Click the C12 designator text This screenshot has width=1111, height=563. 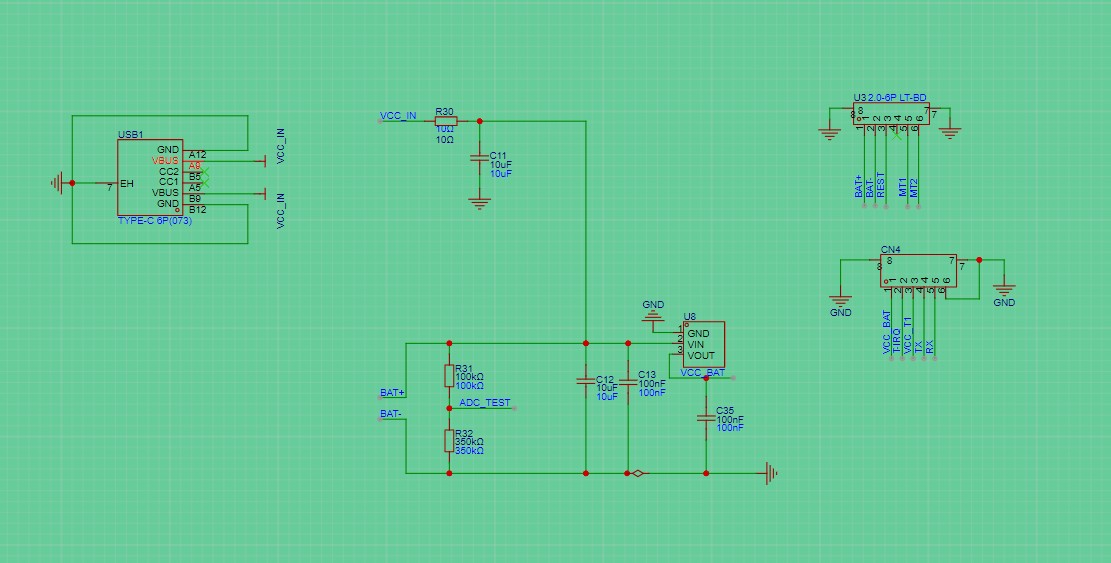coord(605,380)
